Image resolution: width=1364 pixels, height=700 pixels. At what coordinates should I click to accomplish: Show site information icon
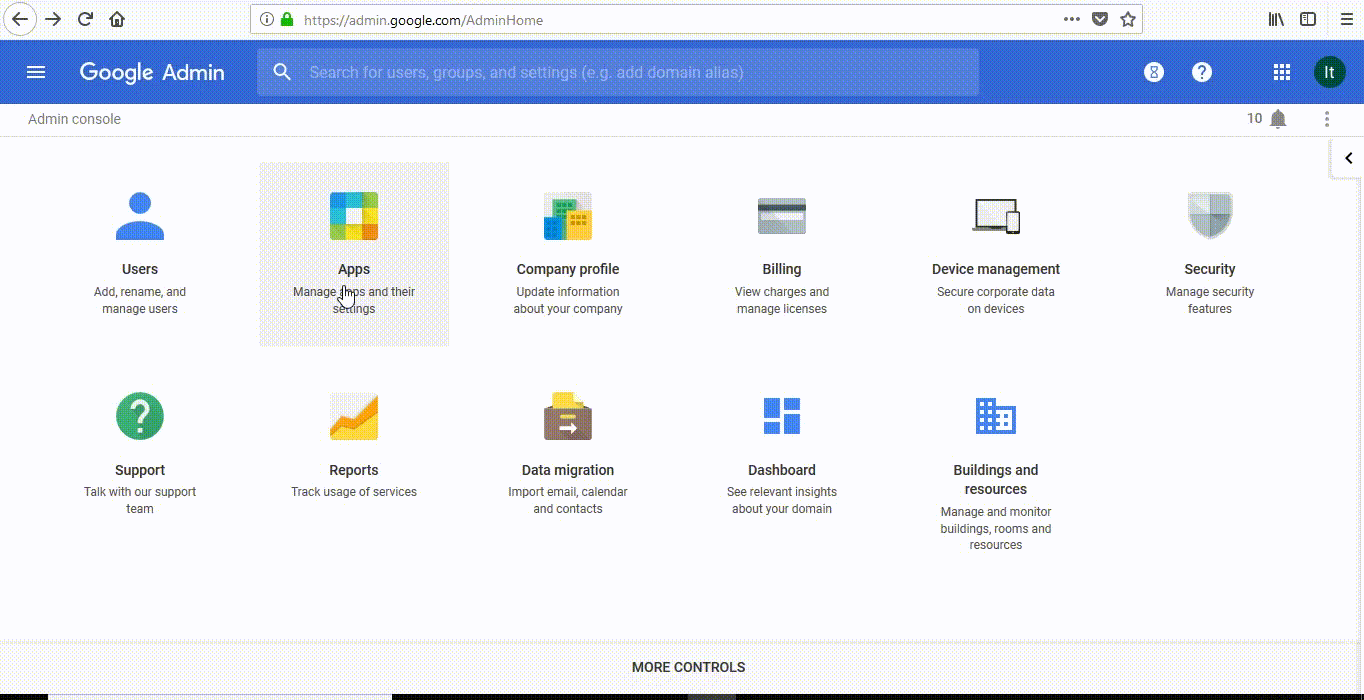coord(266,19)
